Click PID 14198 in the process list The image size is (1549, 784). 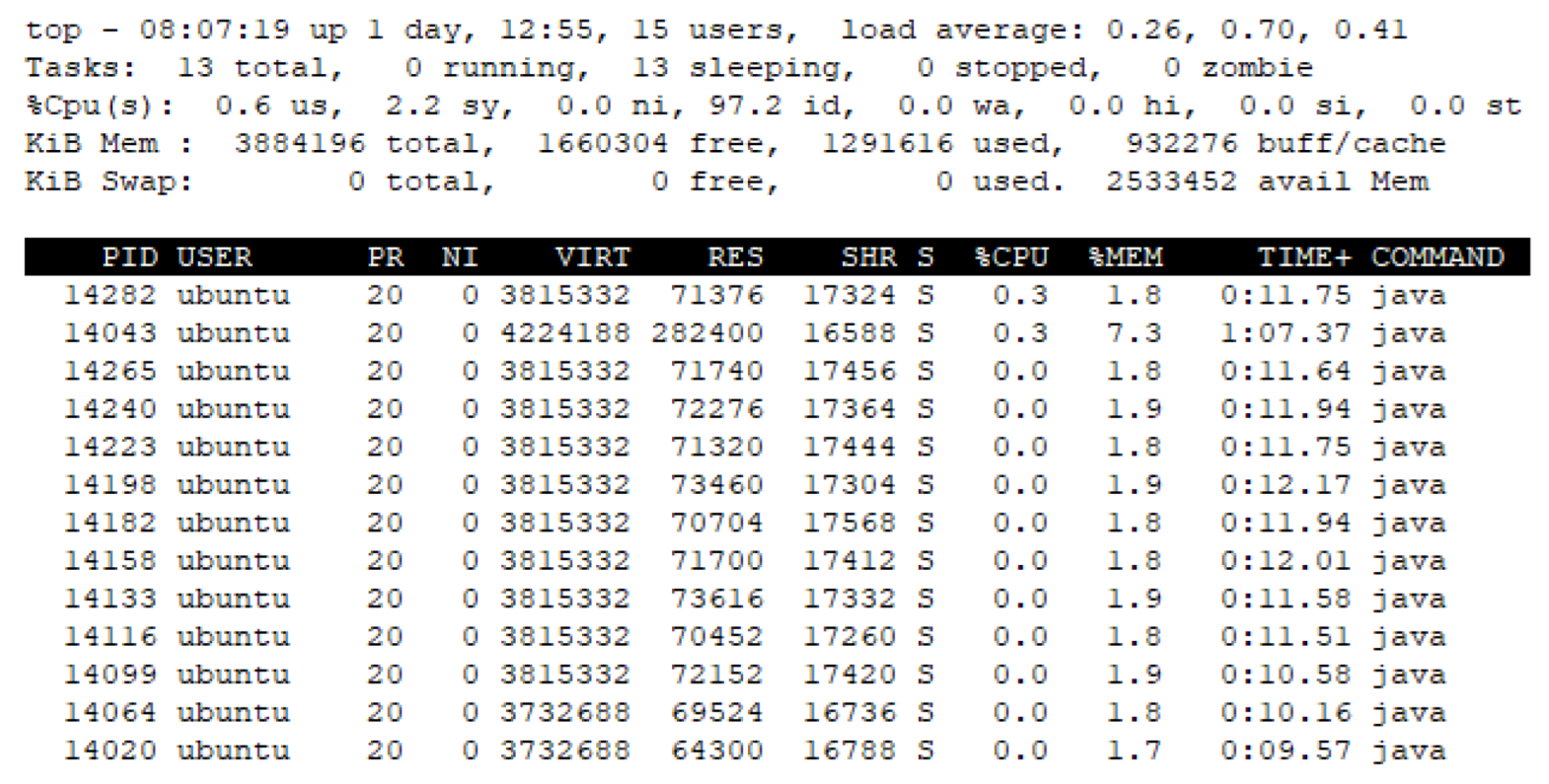(x=110, y=485)
